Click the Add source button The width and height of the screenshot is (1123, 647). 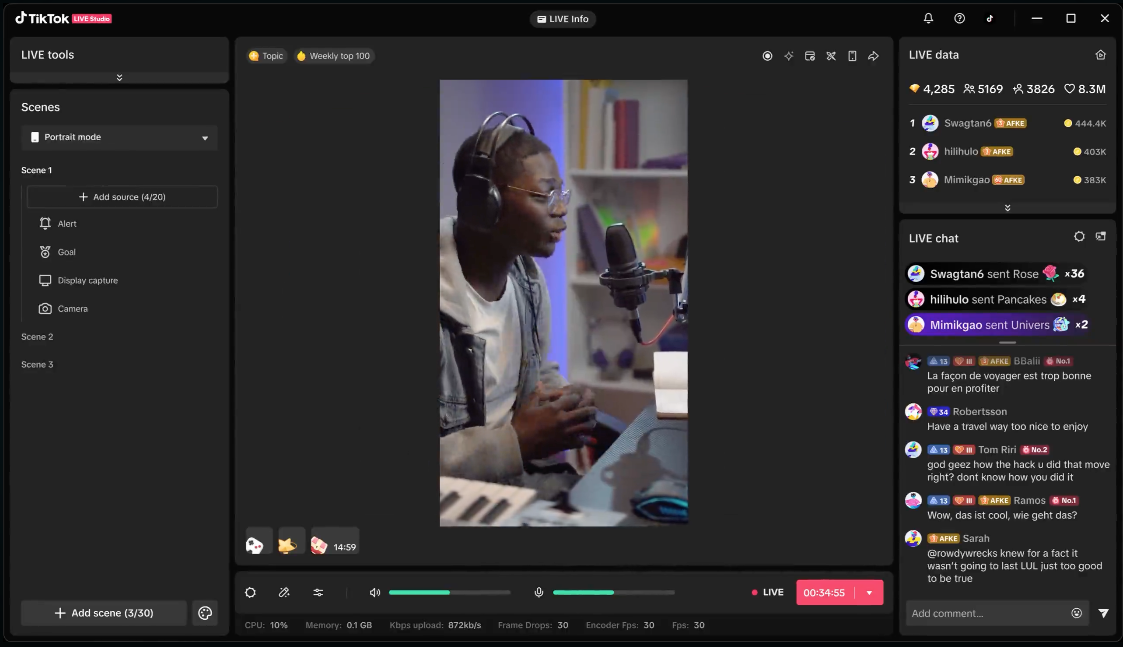(121, 196)
